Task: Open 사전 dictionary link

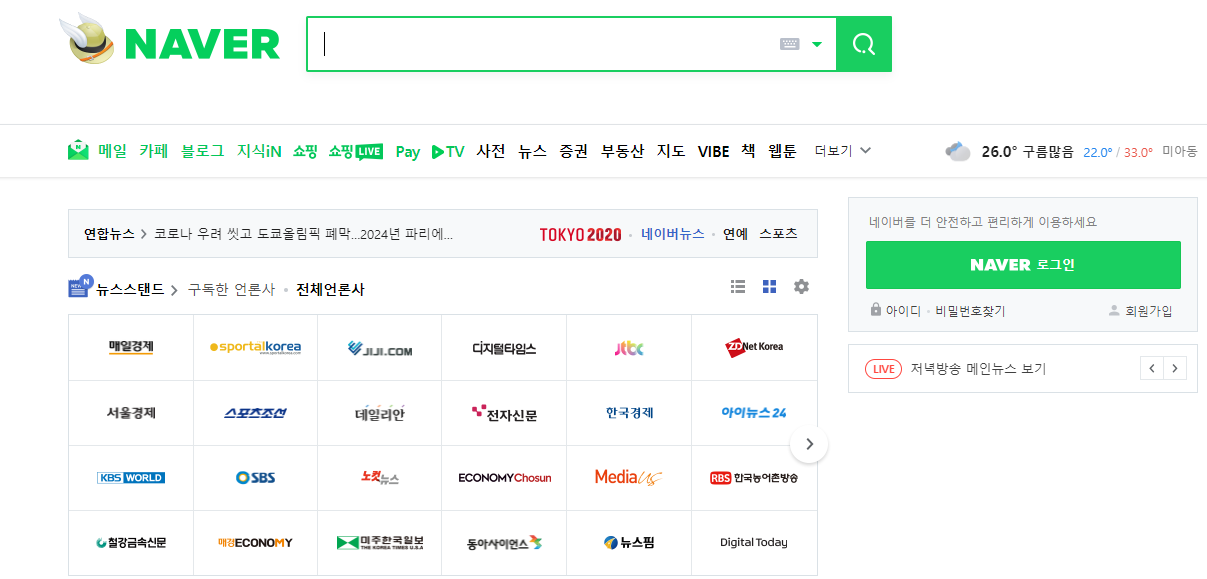Action: tap(491, 151)
